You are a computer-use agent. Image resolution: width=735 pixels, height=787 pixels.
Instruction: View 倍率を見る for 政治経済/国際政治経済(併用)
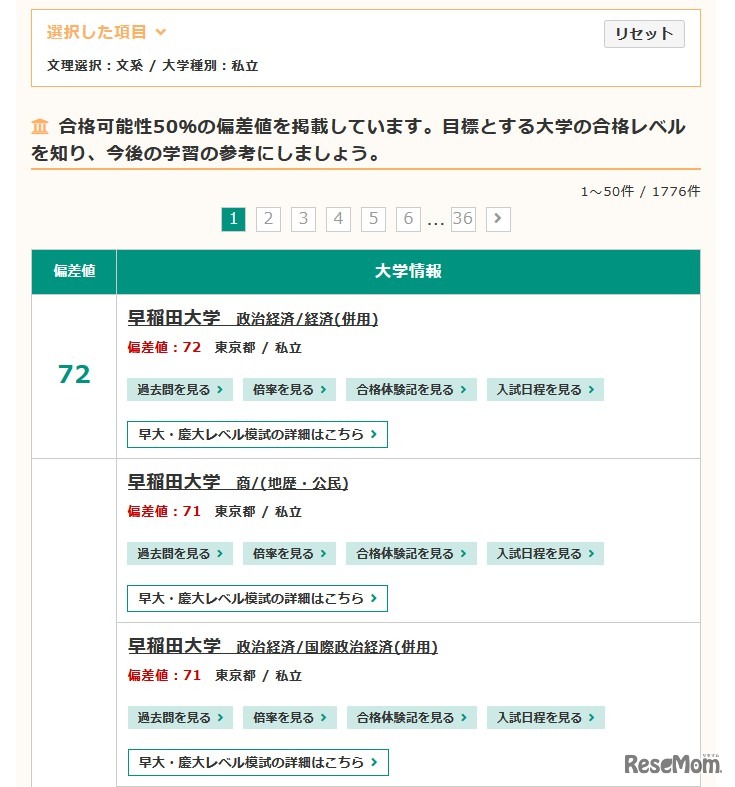click(x=290, y=717)
